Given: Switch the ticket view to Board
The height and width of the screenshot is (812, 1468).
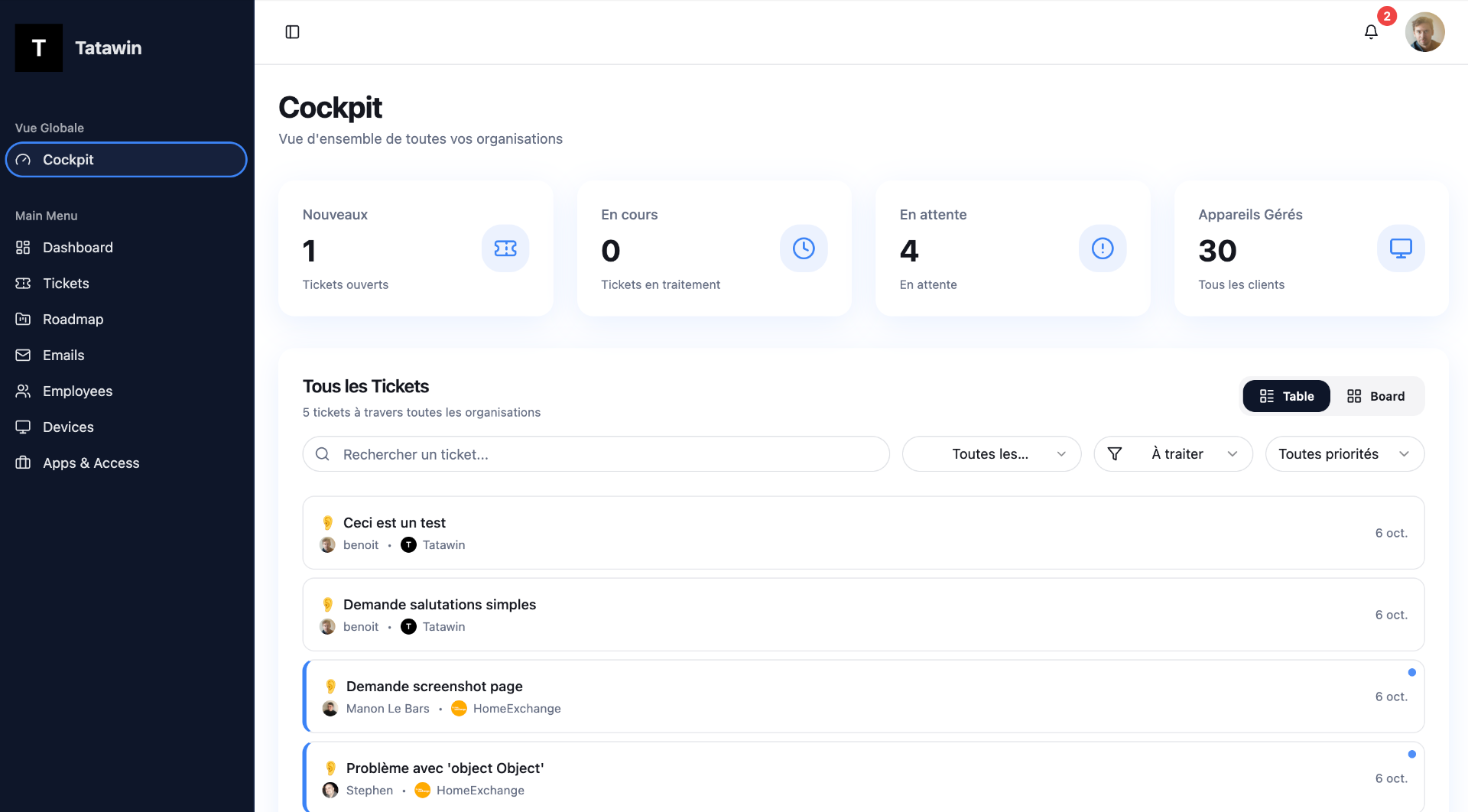Looking at the screenshot, I should [1376, 396].
